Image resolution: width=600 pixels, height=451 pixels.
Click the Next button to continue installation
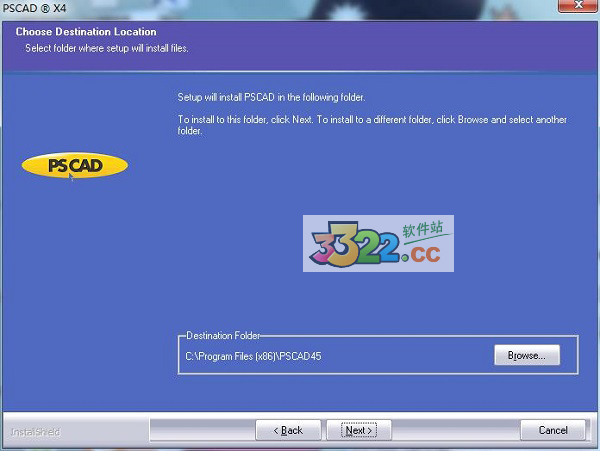pos(359,430)
